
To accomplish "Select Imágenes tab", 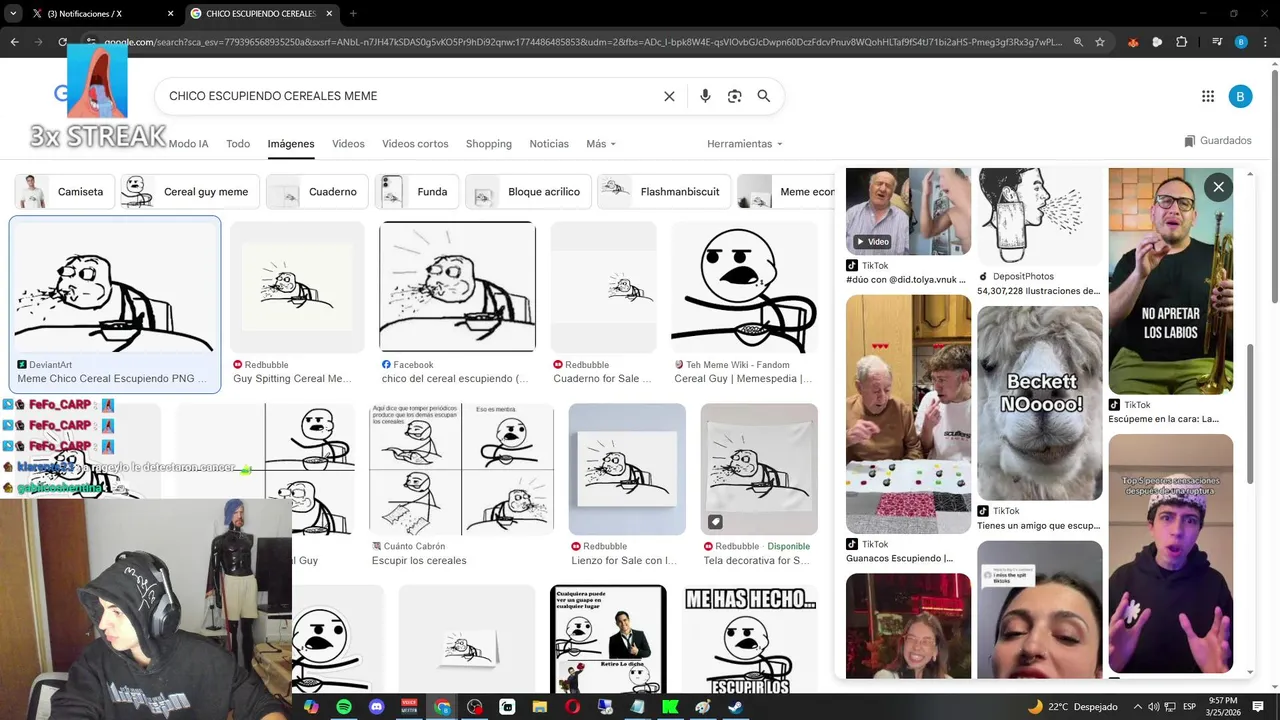I will (291, 144).
